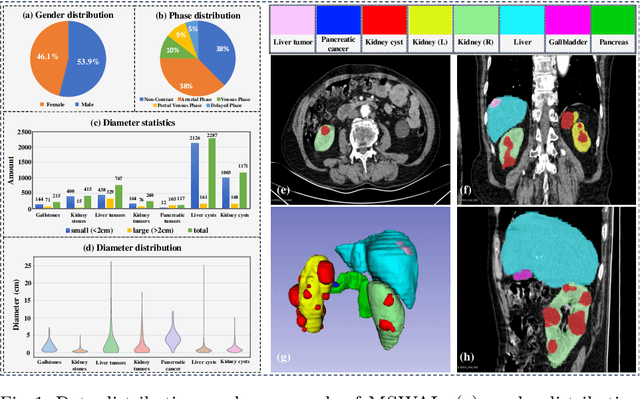Click the pink Liver tumor color swatch

pyautogui.click(x=293, y=20)
